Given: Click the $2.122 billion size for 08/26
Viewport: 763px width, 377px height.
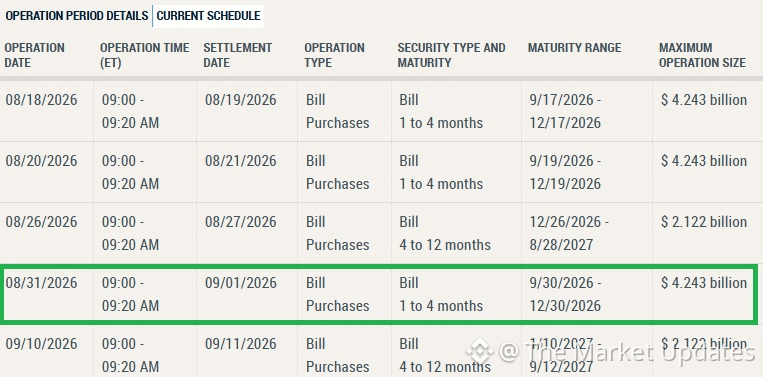Looking at the screenshot, I should pos(704,222).
